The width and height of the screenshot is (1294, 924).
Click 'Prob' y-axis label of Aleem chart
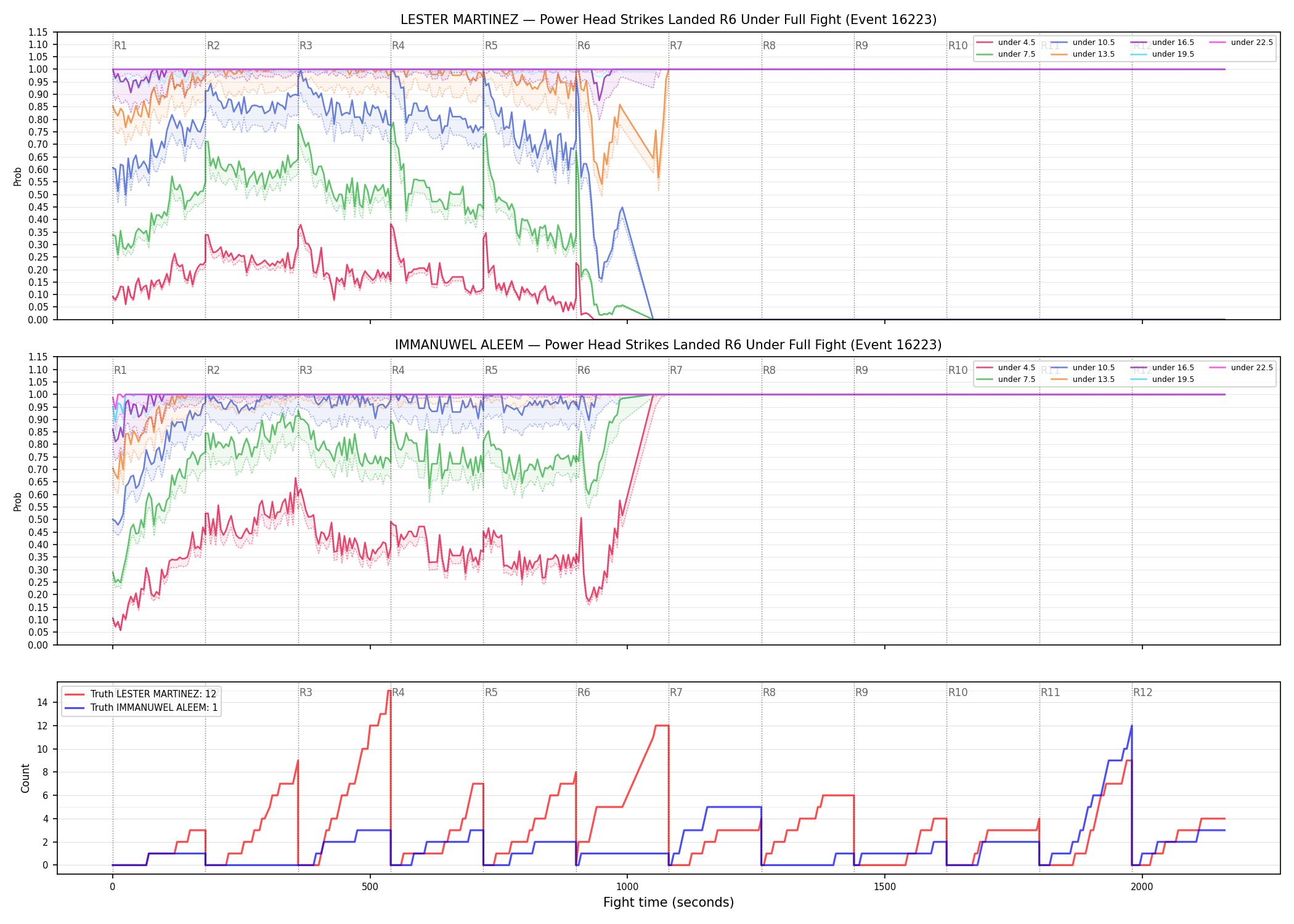tap(18, 501)
